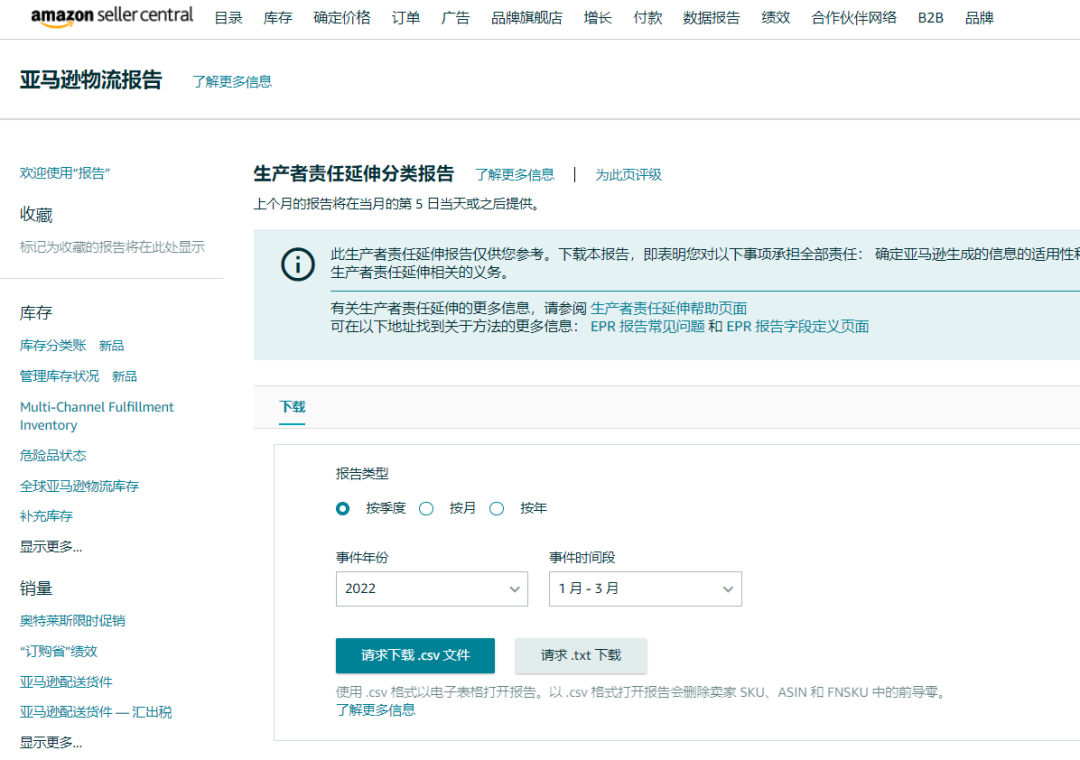Screen dimensions: 1080x760
Task: Click the 请求下载 .csv 文件 button
Action: (x=415, y=656)
